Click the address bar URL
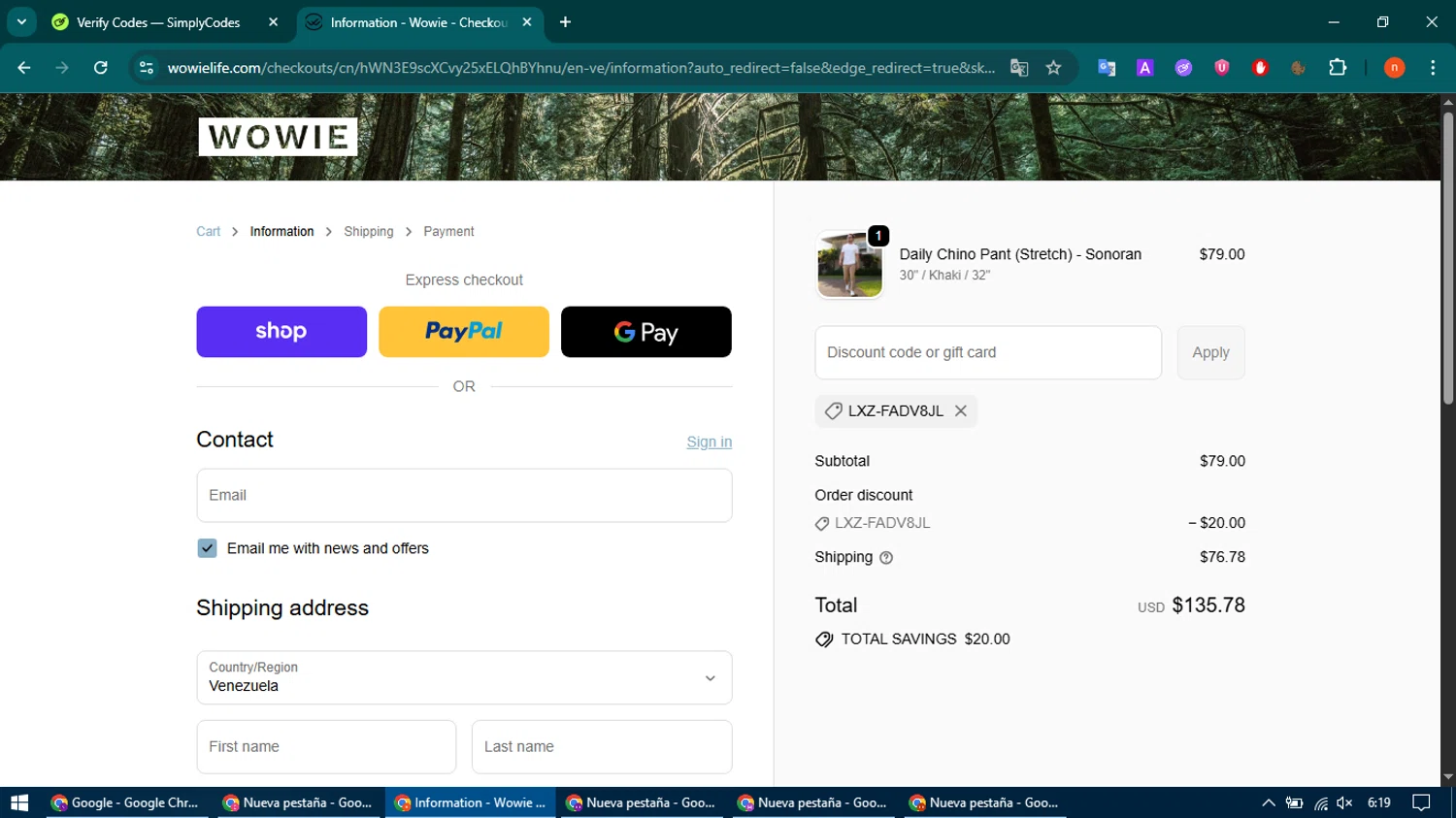Image resolution: width=1456 pixels, height=818 pixels. click(580, 68)
